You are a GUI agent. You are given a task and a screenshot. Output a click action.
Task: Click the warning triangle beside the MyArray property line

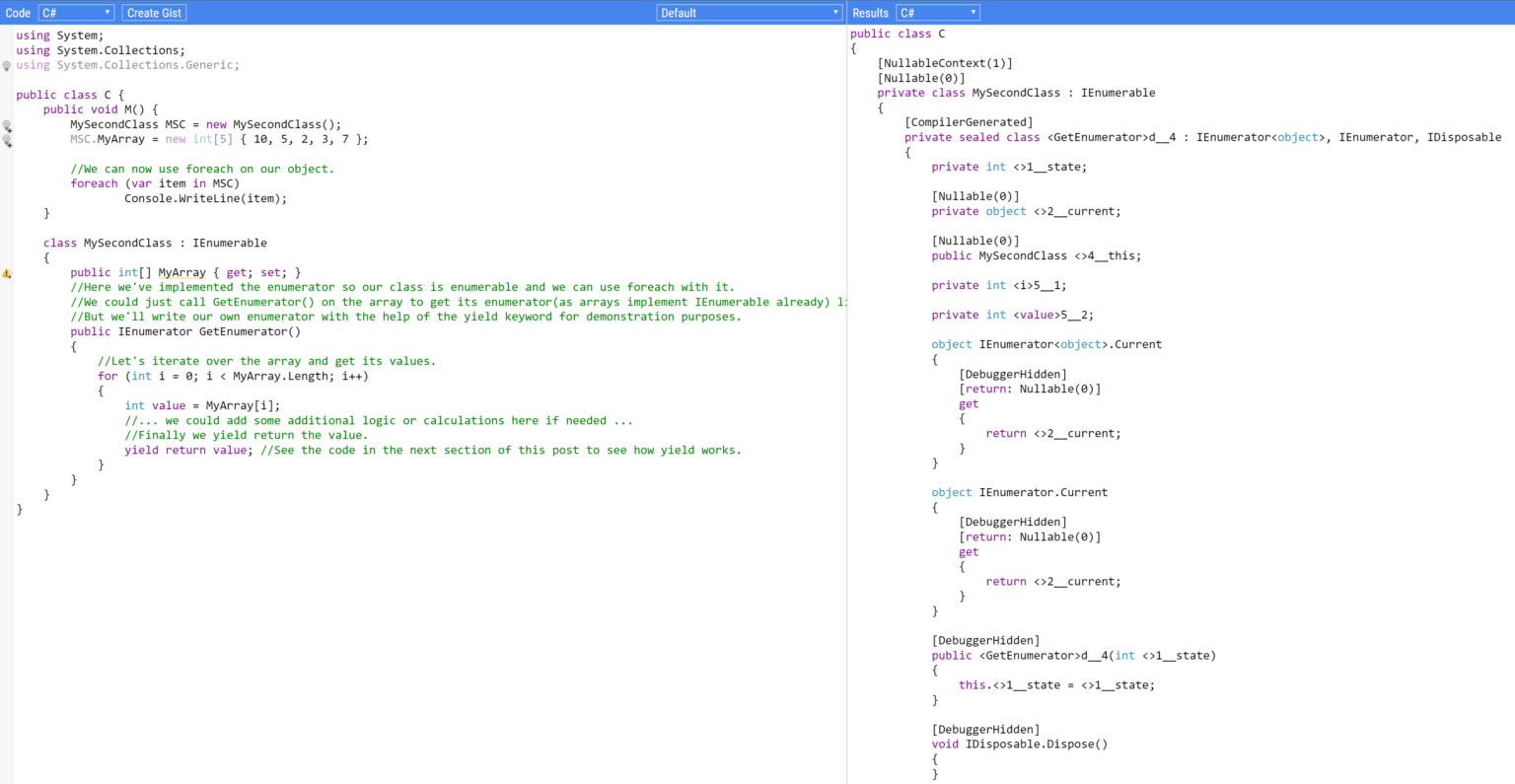(5, 274)
